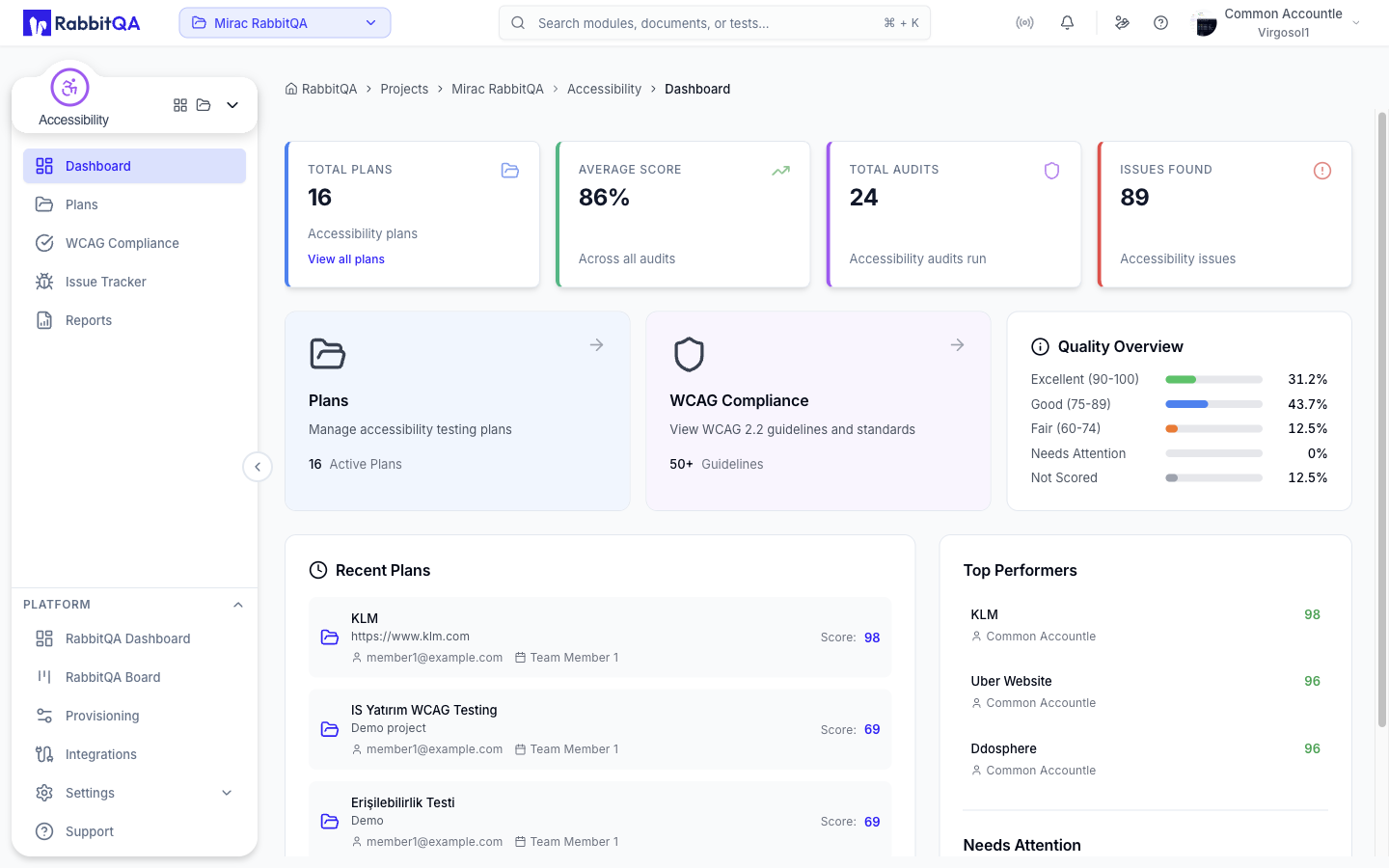Image resolution: width=1389 pixels, height=868 pixels.
Task: Open the Plans card arrow
Action: pyautogui.click(x=597, y=345)
